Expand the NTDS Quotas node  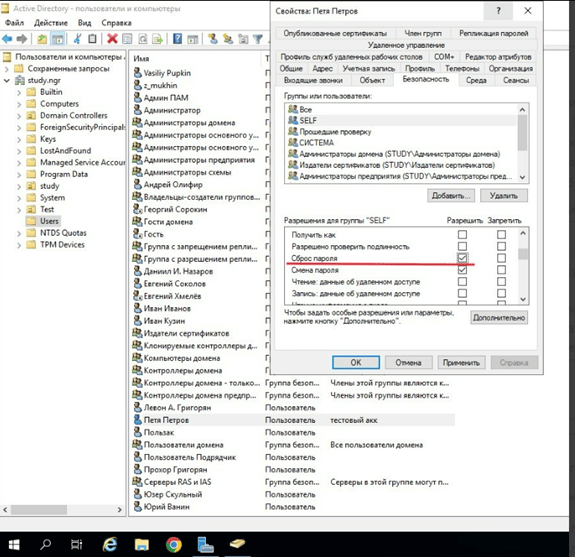coord(19,233)
